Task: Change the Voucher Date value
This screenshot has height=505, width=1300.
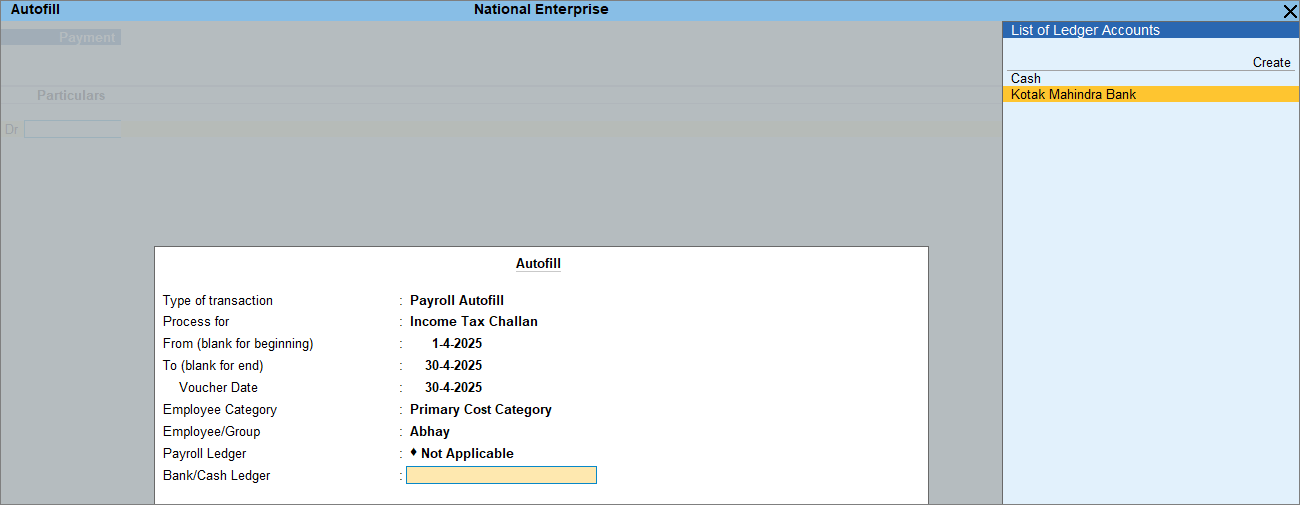Action: [453, 387]
